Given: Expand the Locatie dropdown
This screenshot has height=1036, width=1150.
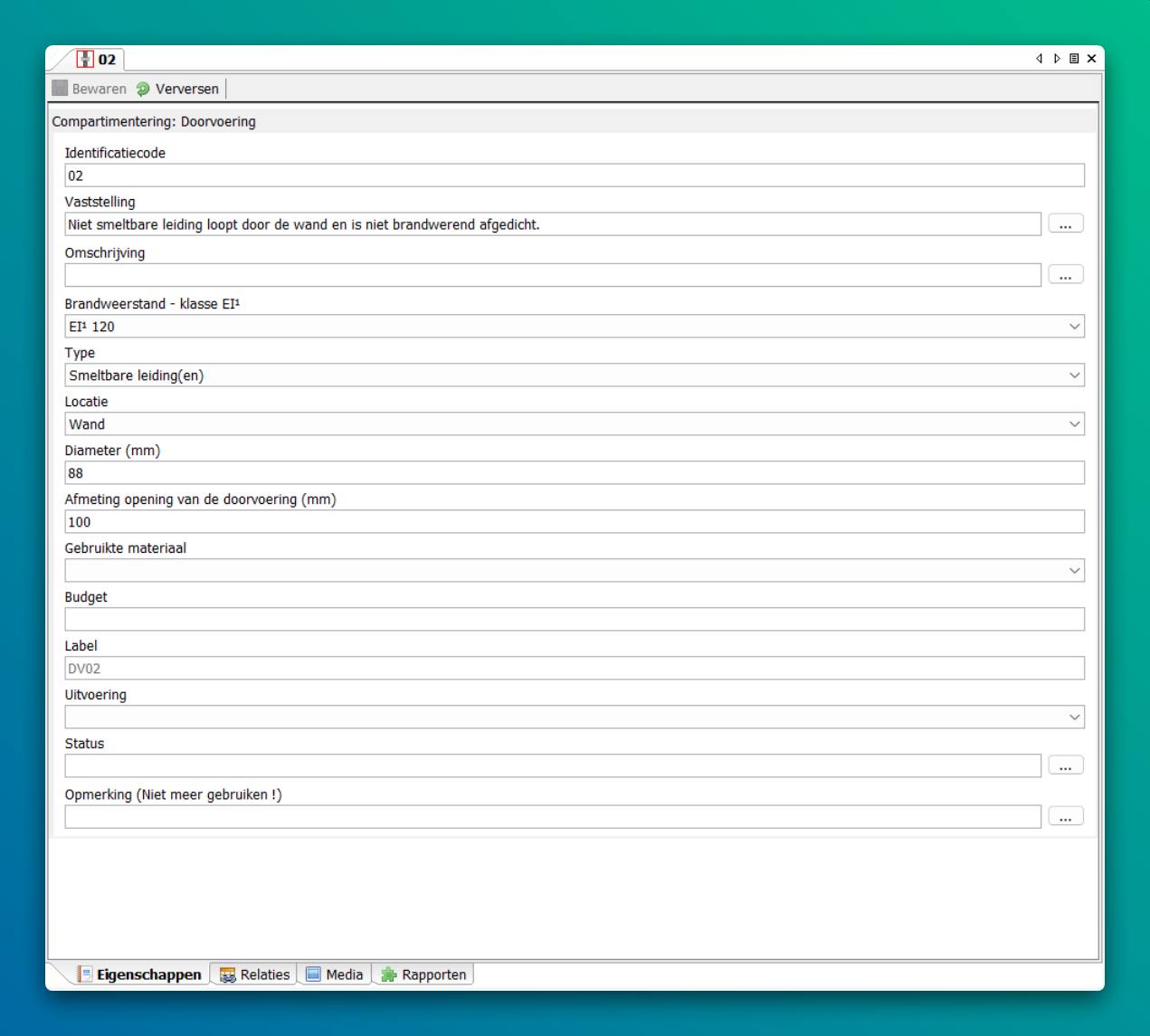Looking at the screenshot, I should point(1074,424).
